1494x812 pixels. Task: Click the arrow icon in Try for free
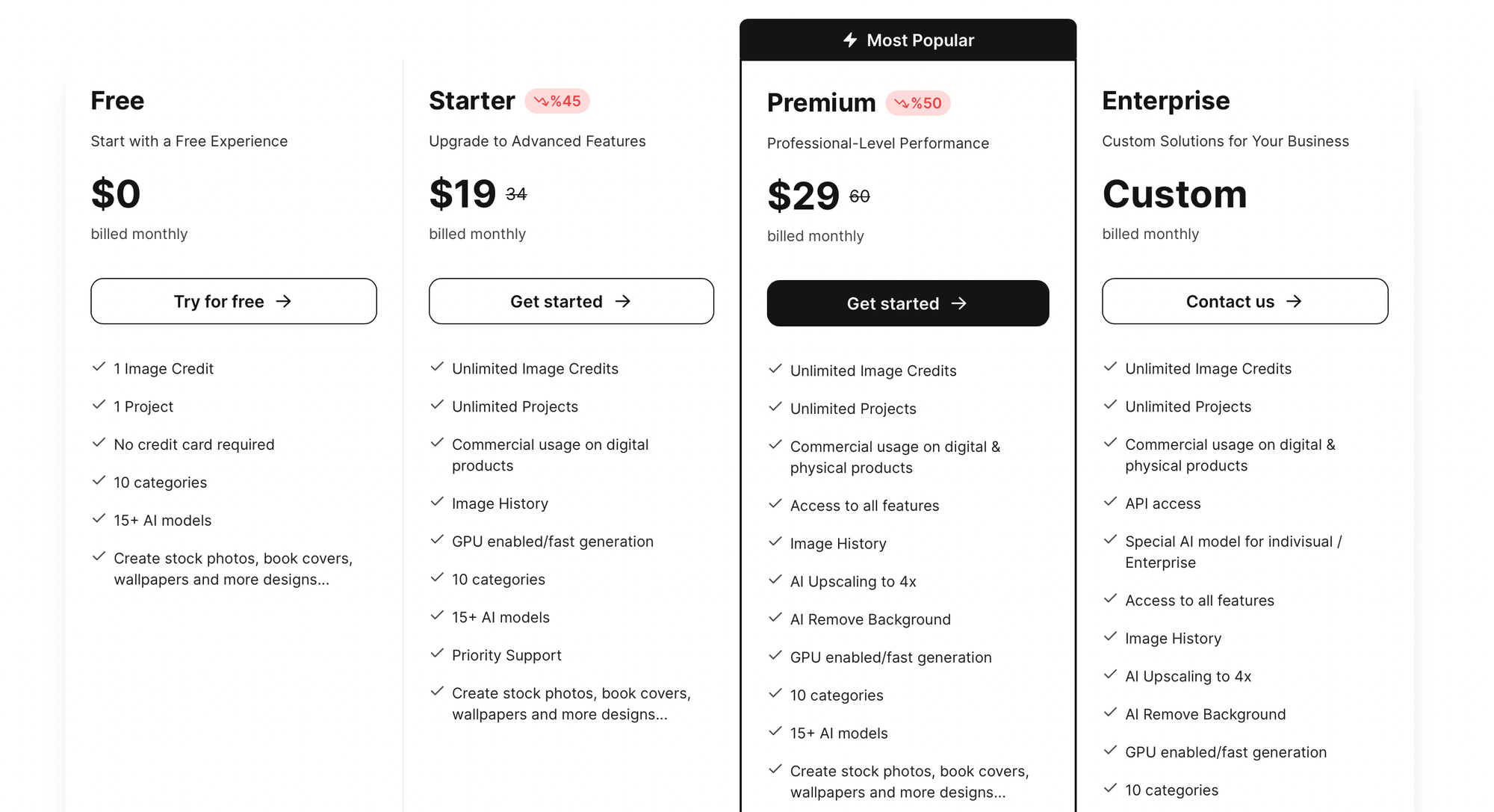[x=283, y=301]
